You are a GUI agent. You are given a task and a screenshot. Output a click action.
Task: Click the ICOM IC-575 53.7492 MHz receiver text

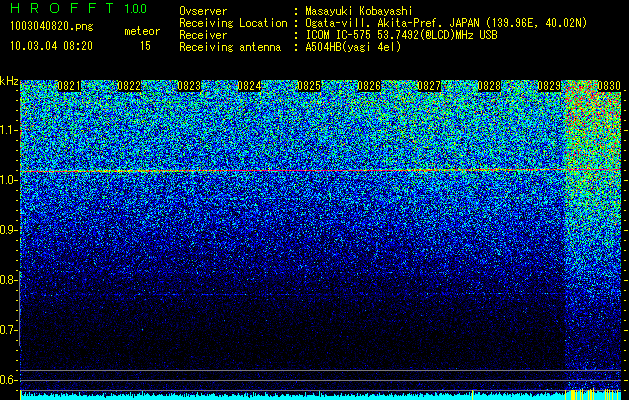pos(401,35)
